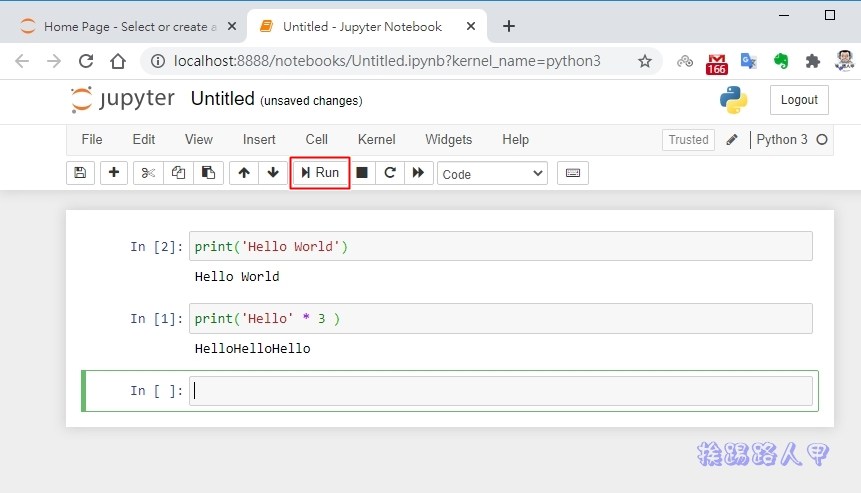
Task: Move selected cell down arrow
Action: click(x=273, y=173)
